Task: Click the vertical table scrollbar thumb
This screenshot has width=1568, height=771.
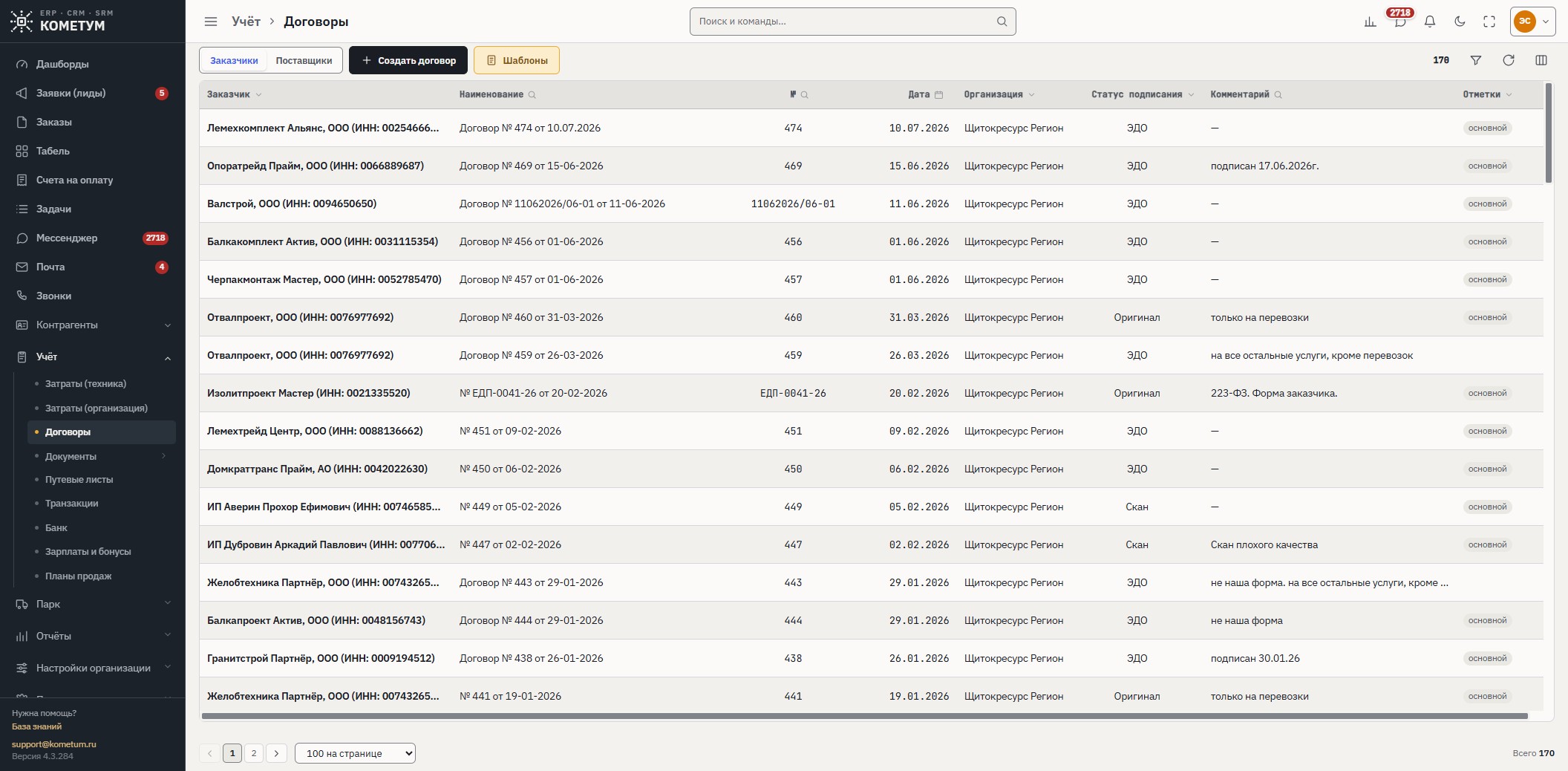Action: (x=1549, y=133)
